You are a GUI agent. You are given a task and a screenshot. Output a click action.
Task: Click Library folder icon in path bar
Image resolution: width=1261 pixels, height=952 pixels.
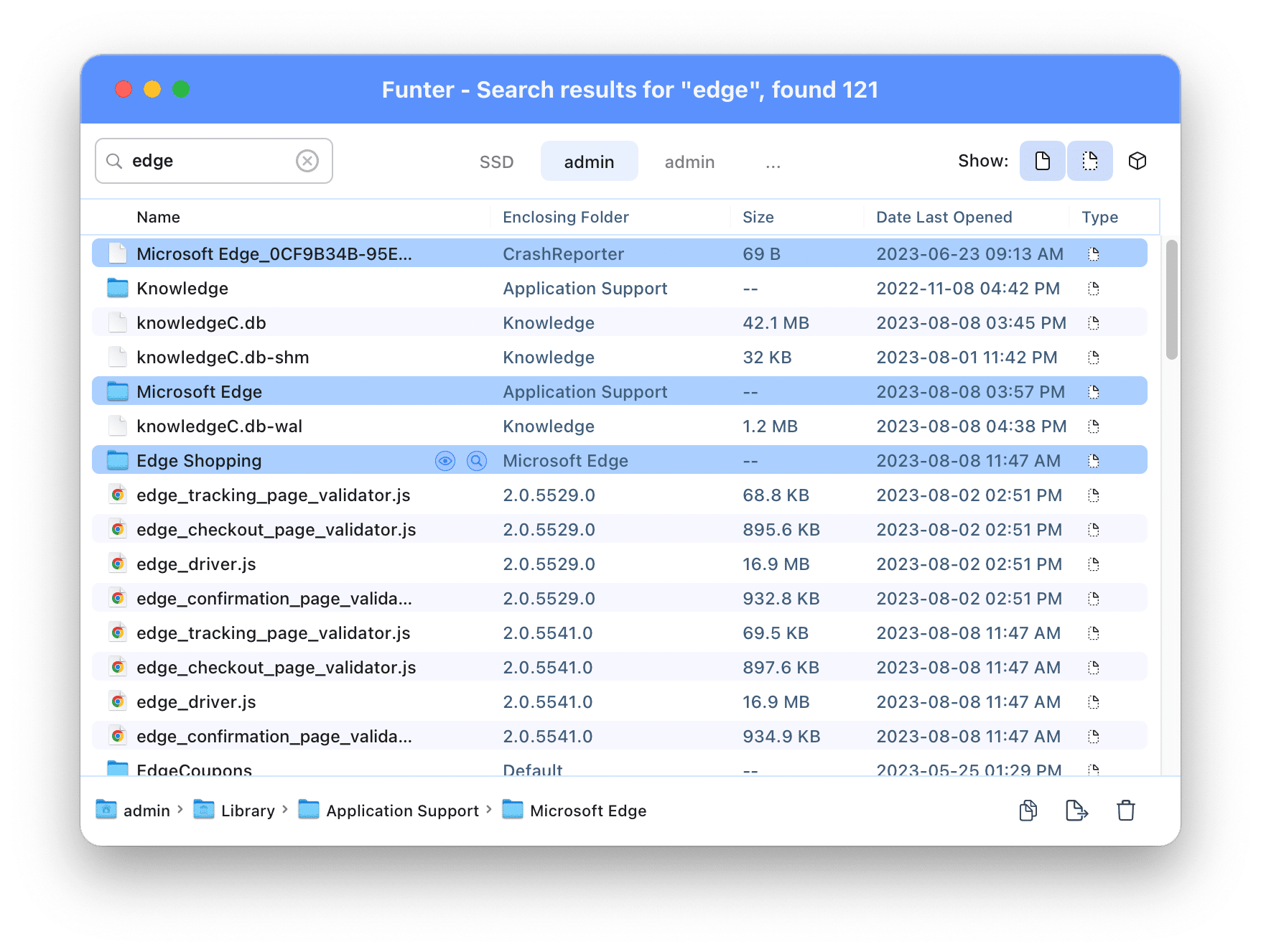click(204, 809)
